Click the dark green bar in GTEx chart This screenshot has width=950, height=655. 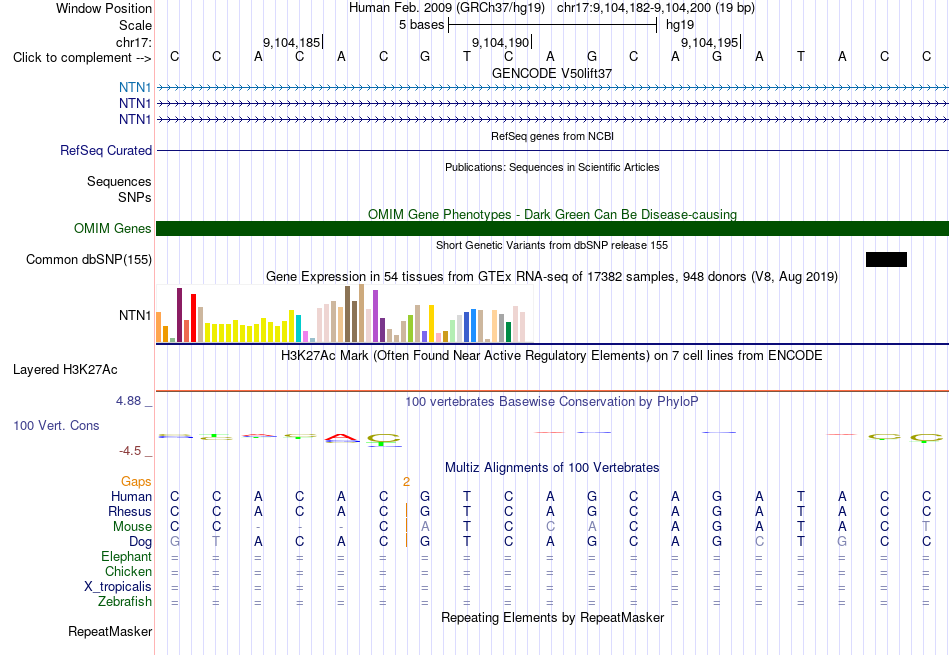point(508,332)
